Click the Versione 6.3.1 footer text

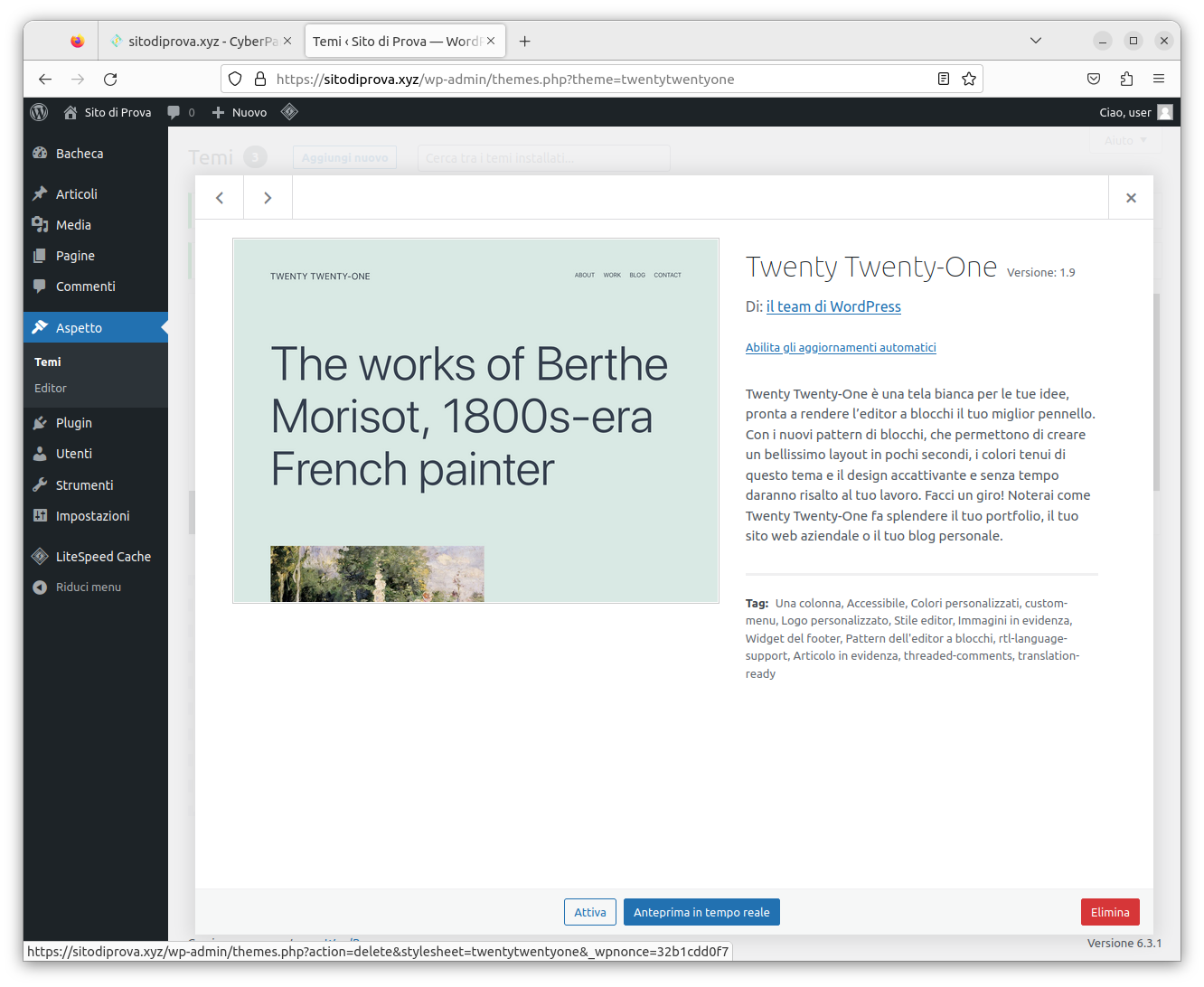(1124, 944)
